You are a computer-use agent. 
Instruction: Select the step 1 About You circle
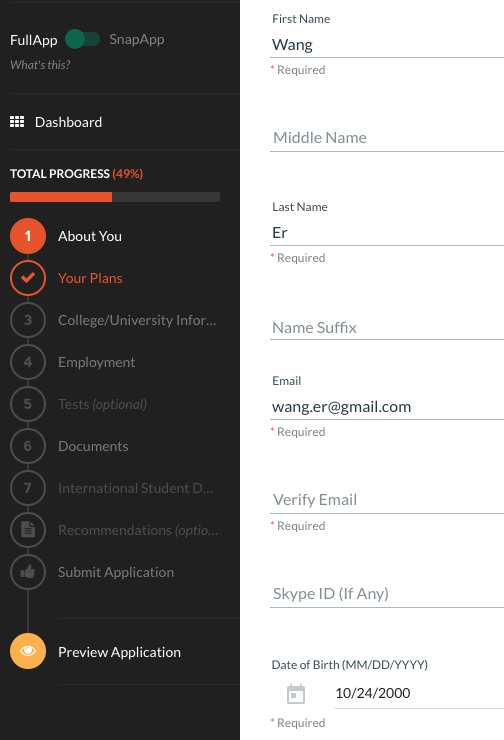[28, 236]
